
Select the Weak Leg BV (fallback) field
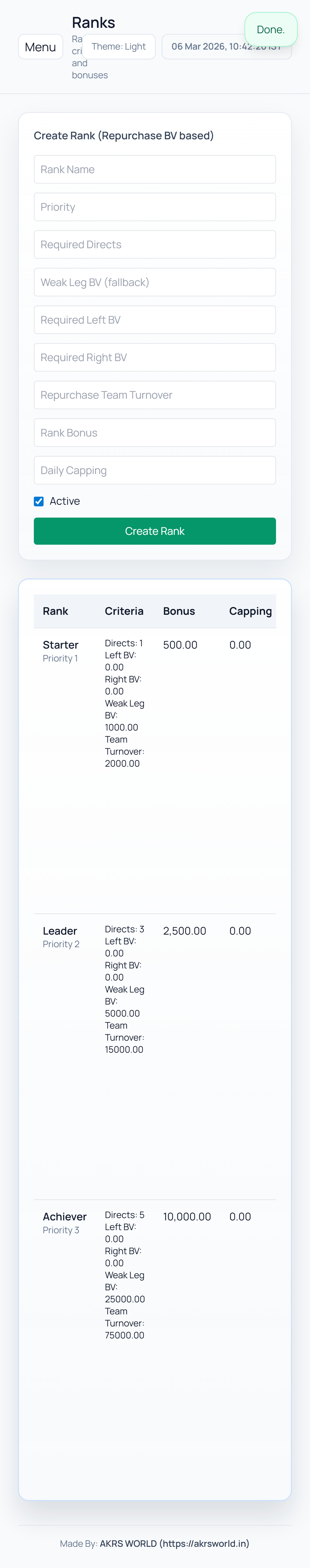(x=155, y=282)
